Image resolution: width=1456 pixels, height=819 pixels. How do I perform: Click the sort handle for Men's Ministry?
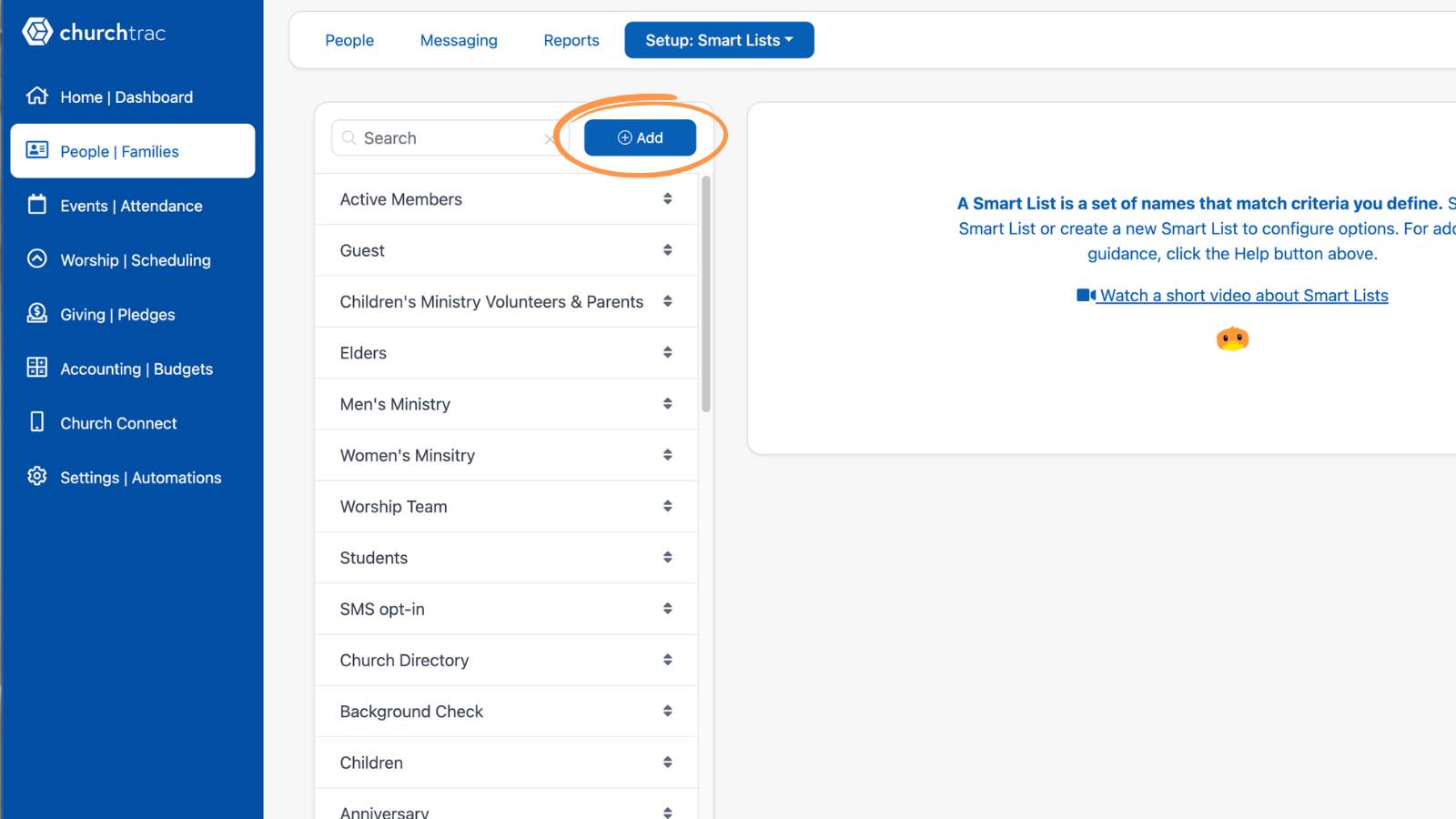(x=668, y=404)
